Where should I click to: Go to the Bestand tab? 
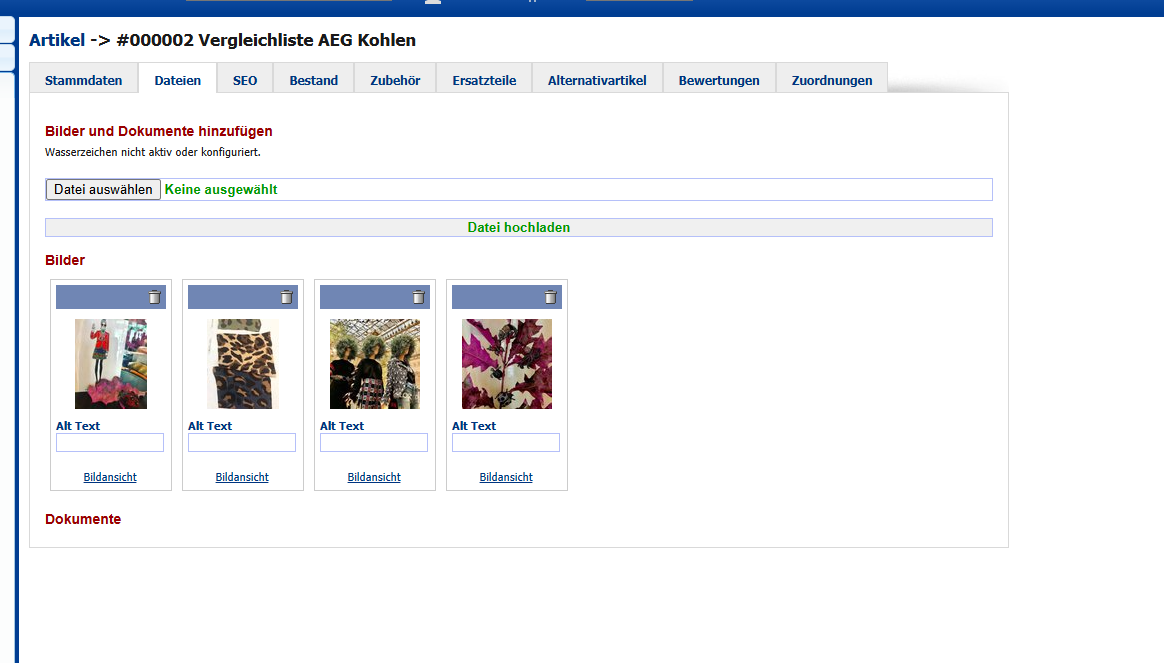coord(314,80)
